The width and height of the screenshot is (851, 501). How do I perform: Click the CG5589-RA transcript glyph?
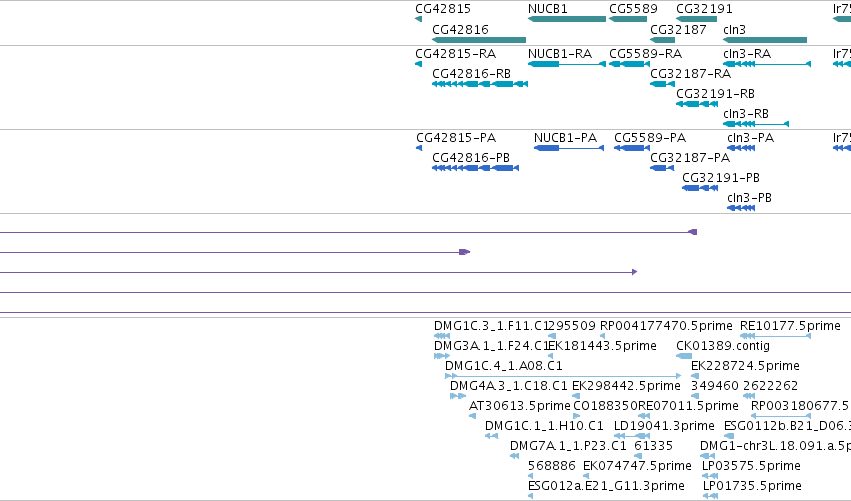tap(630, 64)
